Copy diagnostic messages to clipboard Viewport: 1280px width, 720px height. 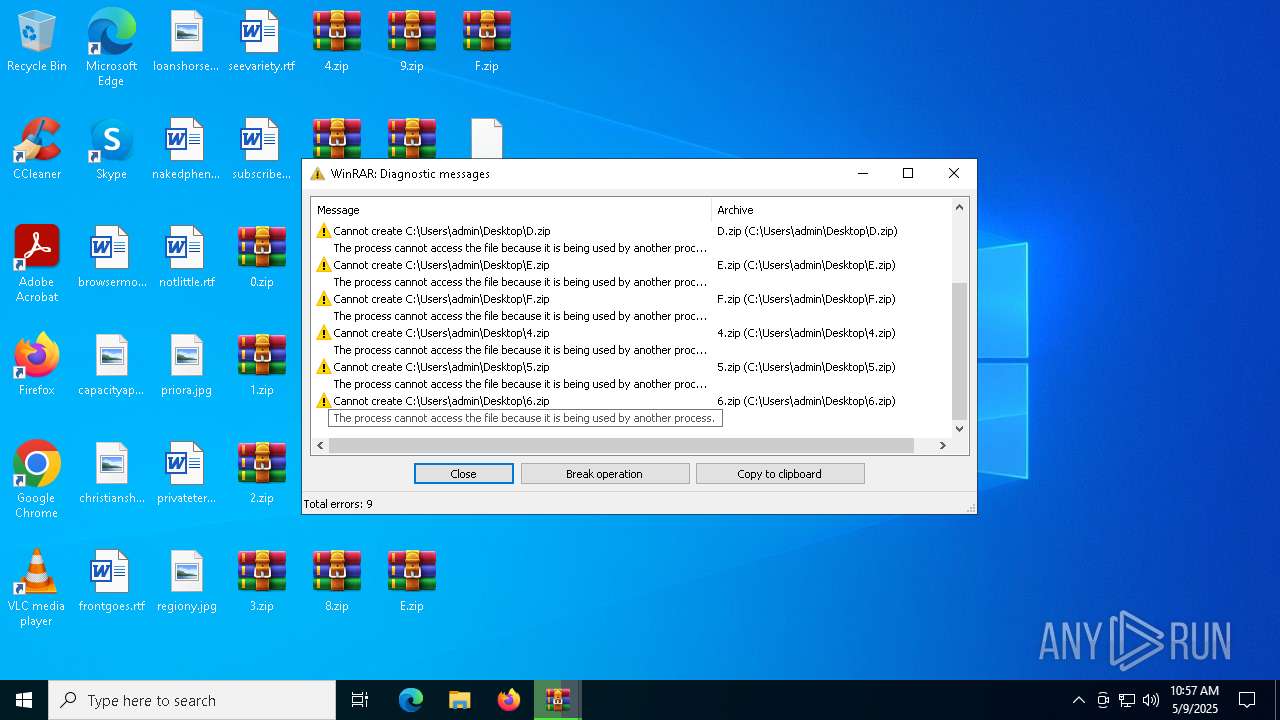click(x=780, y=474)
